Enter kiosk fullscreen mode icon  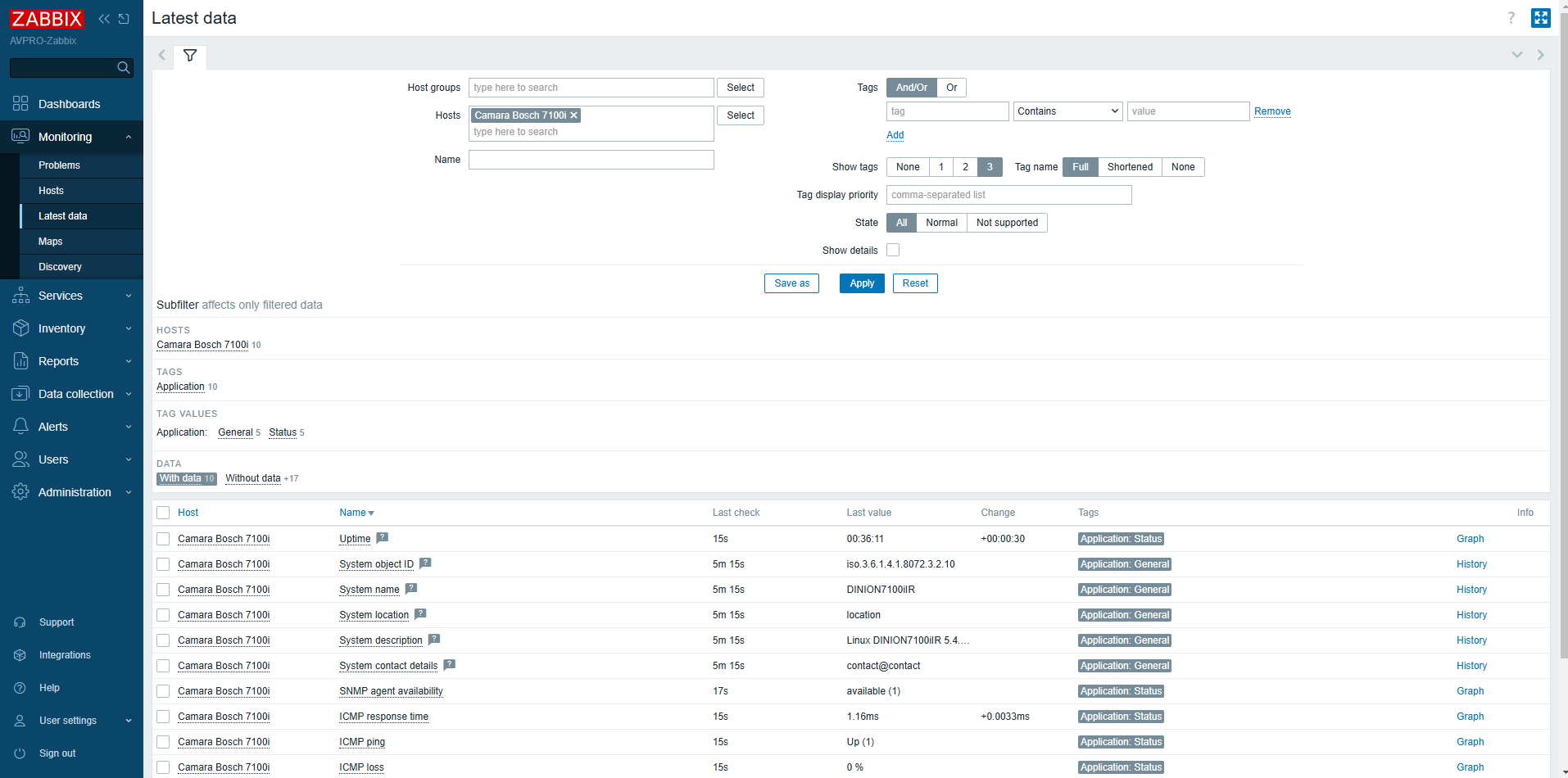[1541, 18]
